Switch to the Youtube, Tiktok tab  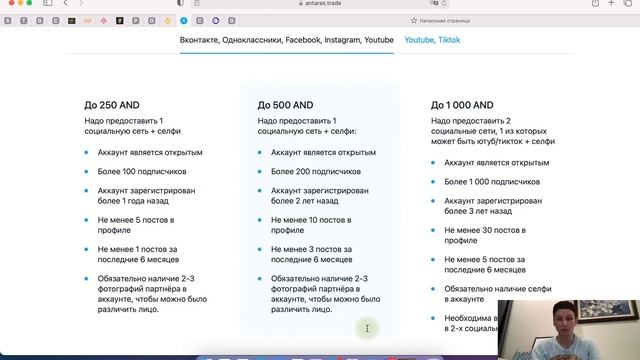click(x=432, y=40)
